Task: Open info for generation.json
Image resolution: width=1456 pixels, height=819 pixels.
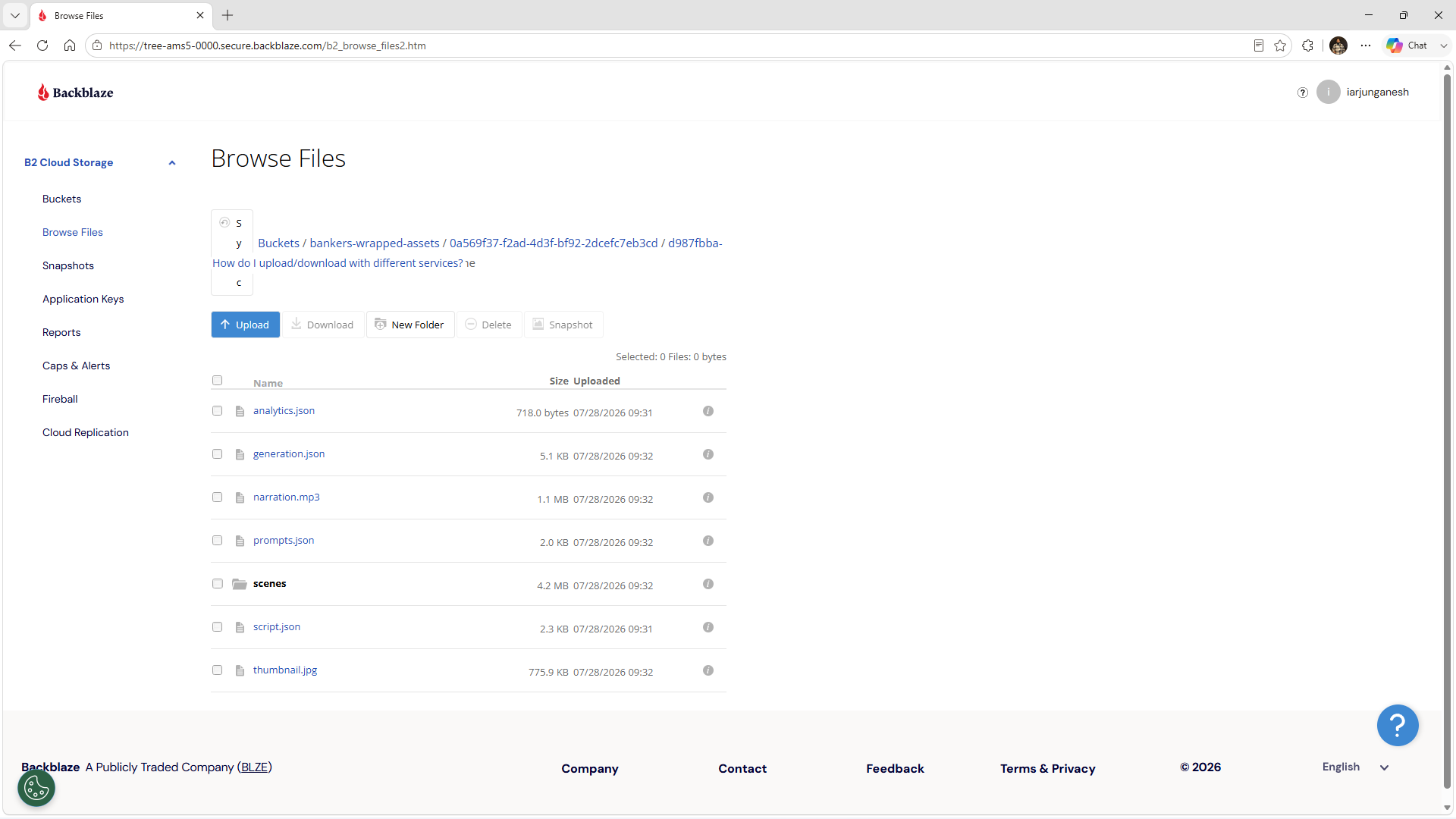Action: pyautogui.click(x=708, y=454)
